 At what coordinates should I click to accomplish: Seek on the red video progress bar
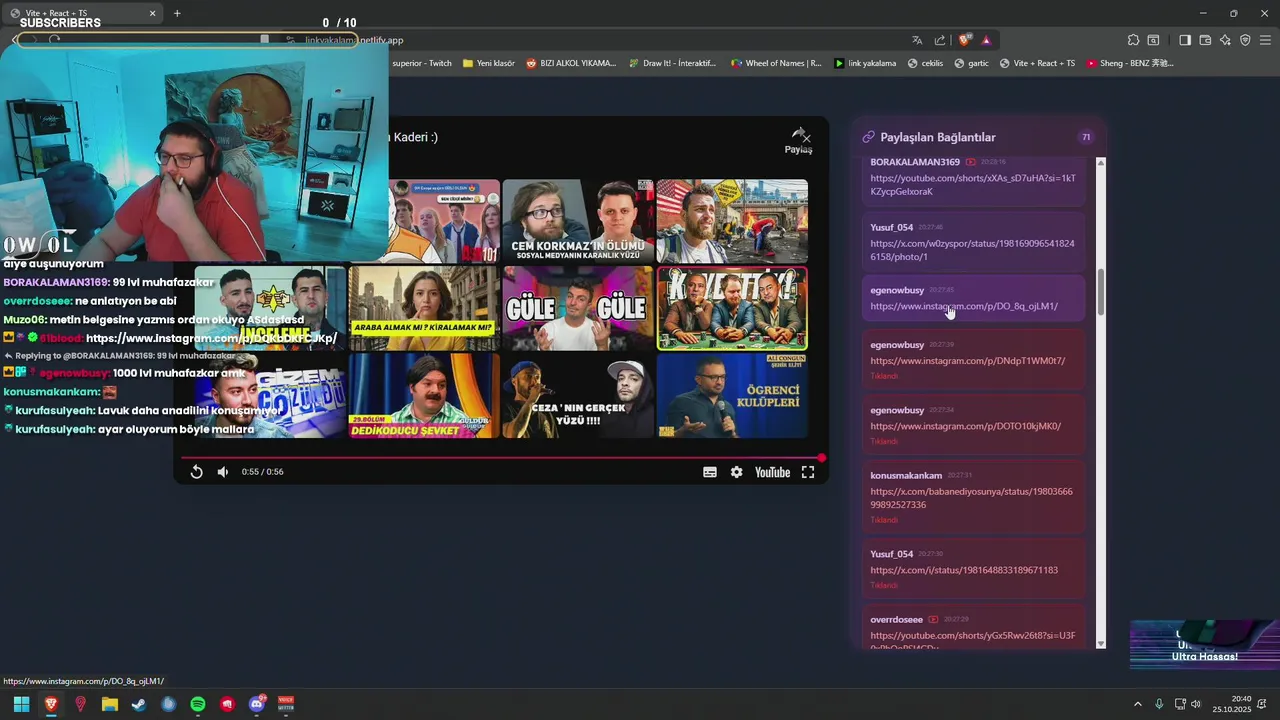click(503, 458)
